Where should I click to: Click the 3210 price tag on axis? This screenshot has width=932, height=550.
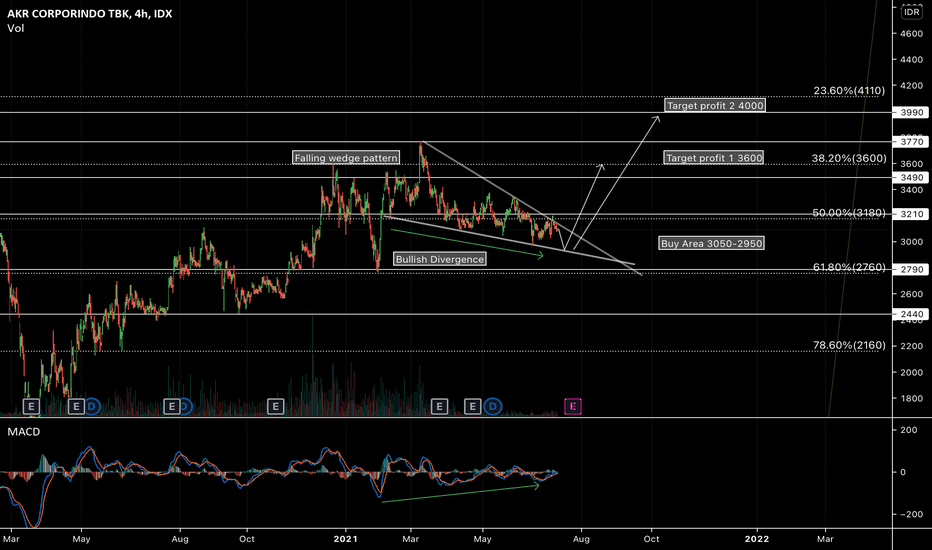pos(912,214)
